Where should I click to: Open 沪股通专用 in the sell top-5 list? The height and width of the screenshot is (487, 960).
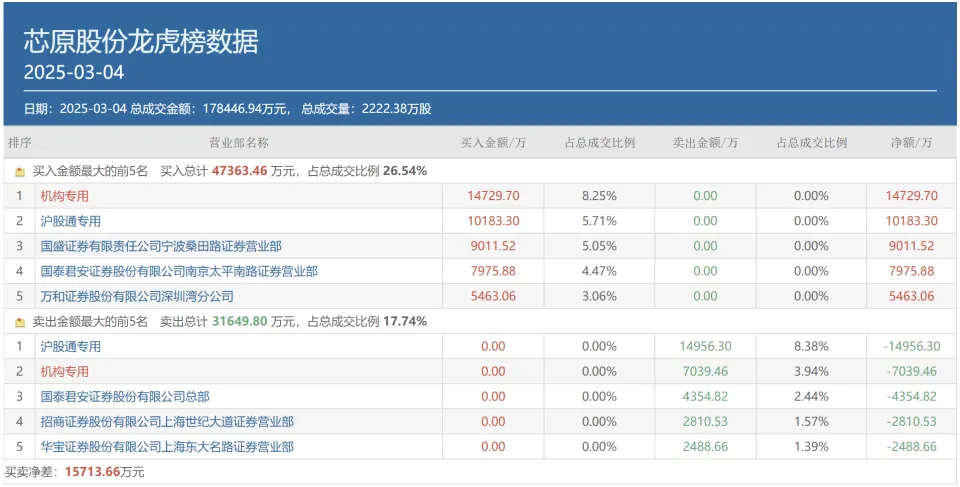coord(70,347)
